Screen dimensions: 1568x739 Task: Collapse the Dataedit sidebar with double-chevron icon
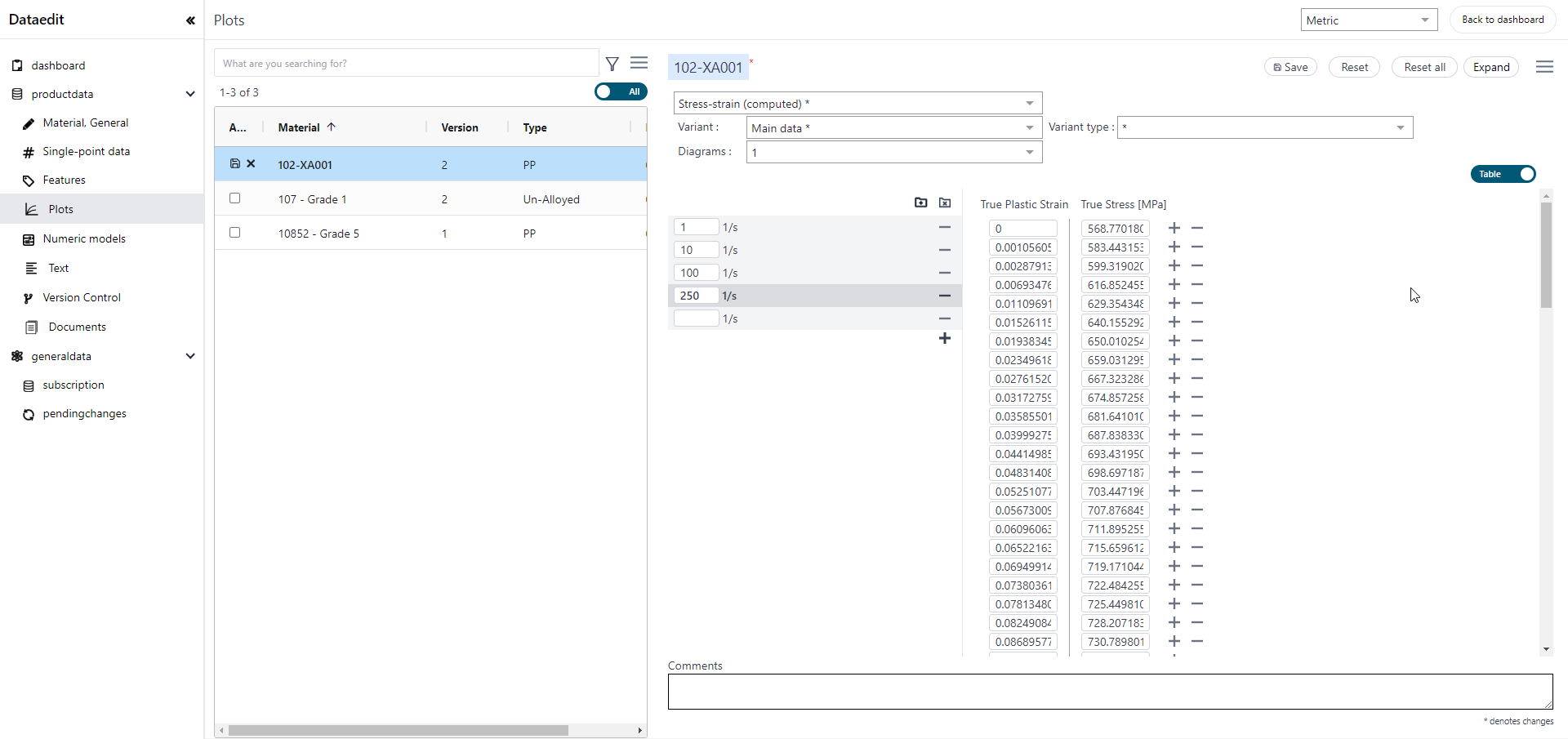point(190,20)
